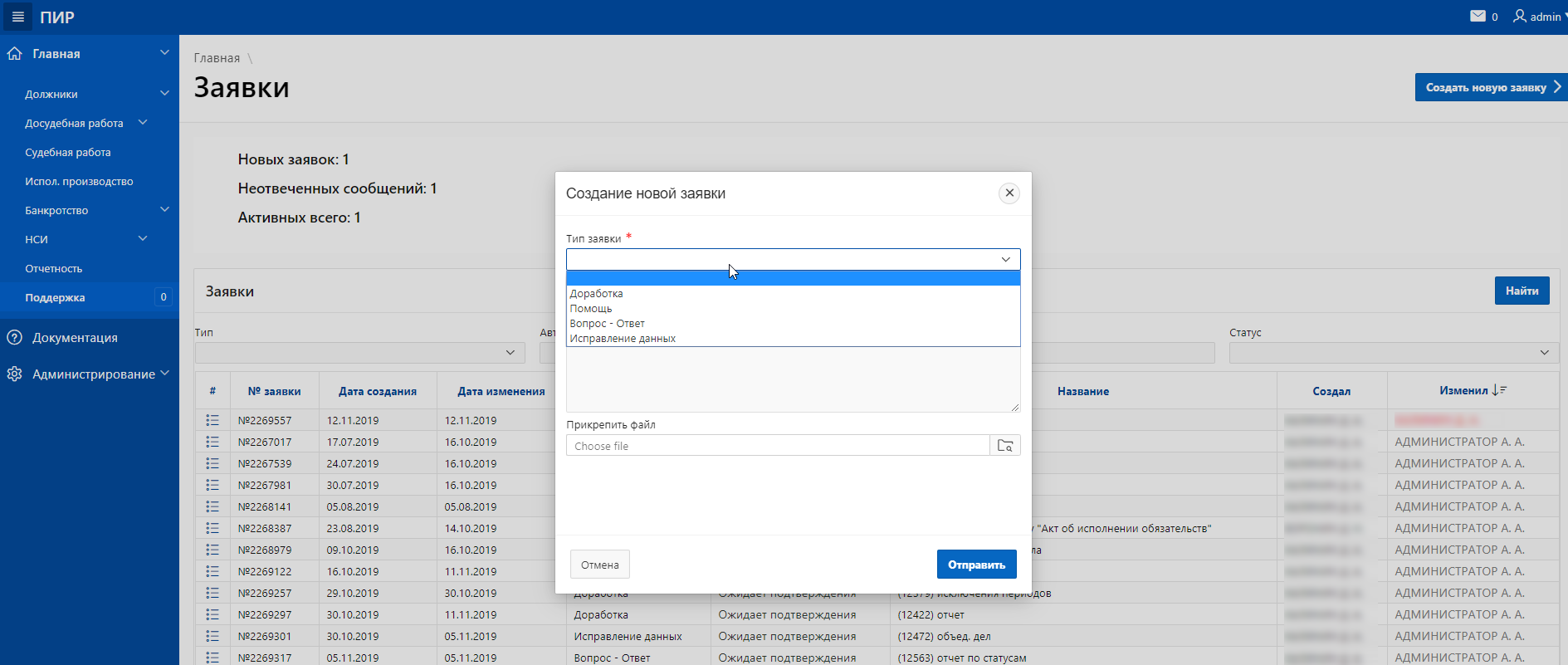Click the ПИР application title
The height and width of the screenshot is (665, 1568).
[x=57, y=17]
